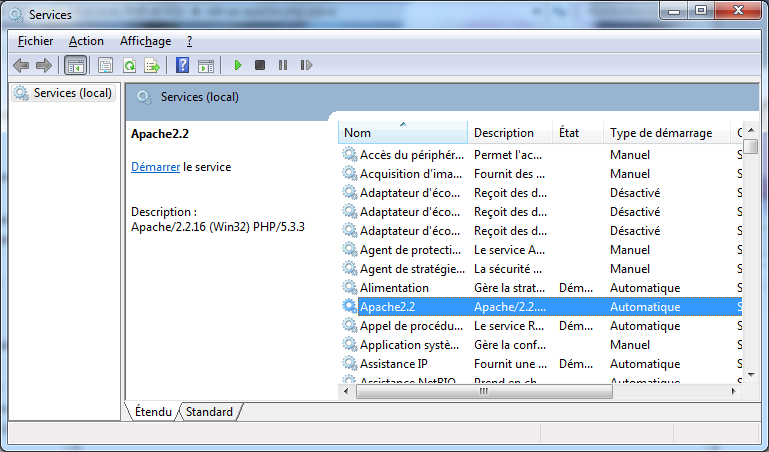Pause the service with pause icon
This screenshot has height=452, width=769.
click(283, 65)
